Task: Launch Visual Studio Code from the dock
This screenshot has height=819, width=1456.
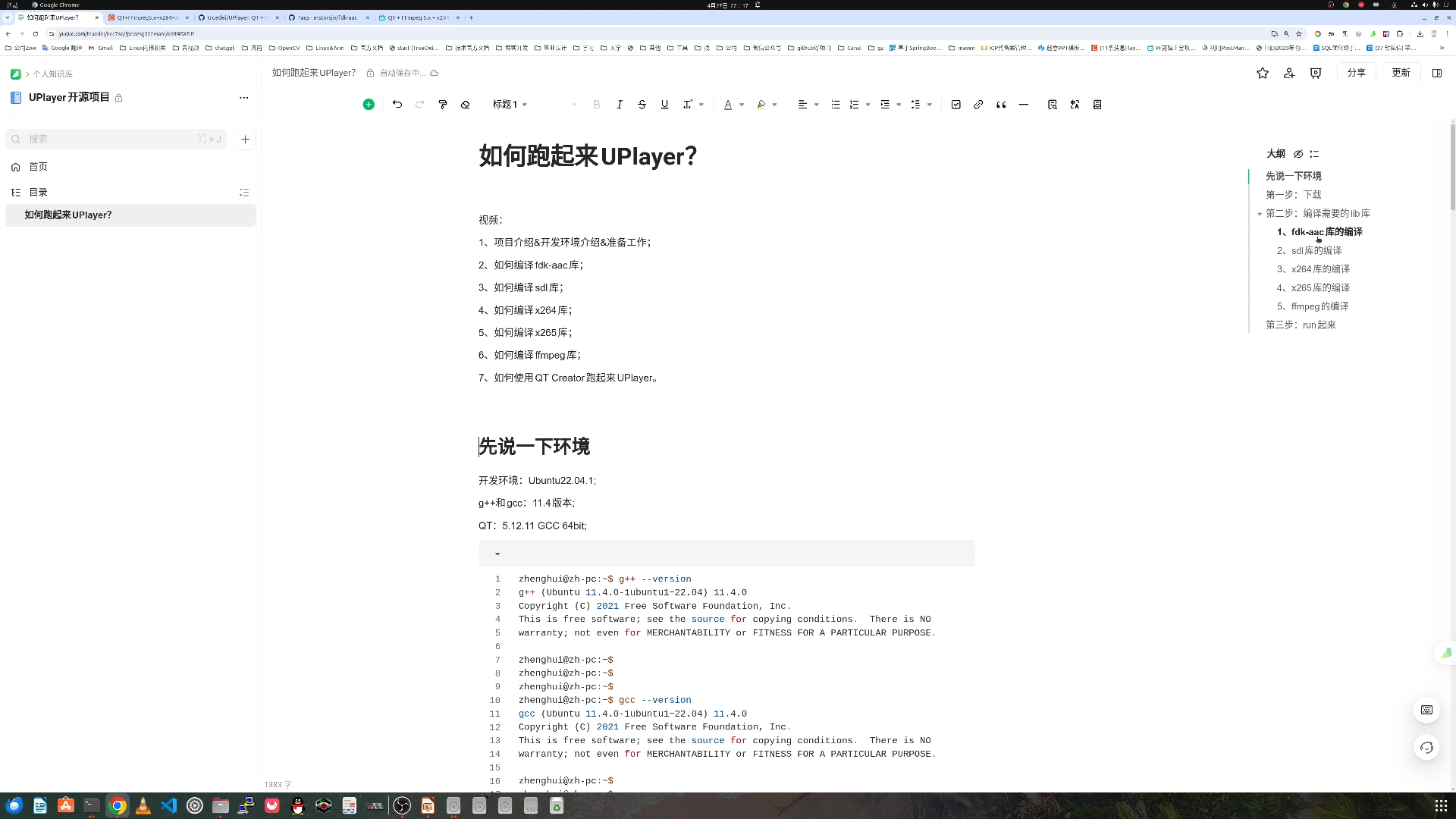Action: pos(169,805)
